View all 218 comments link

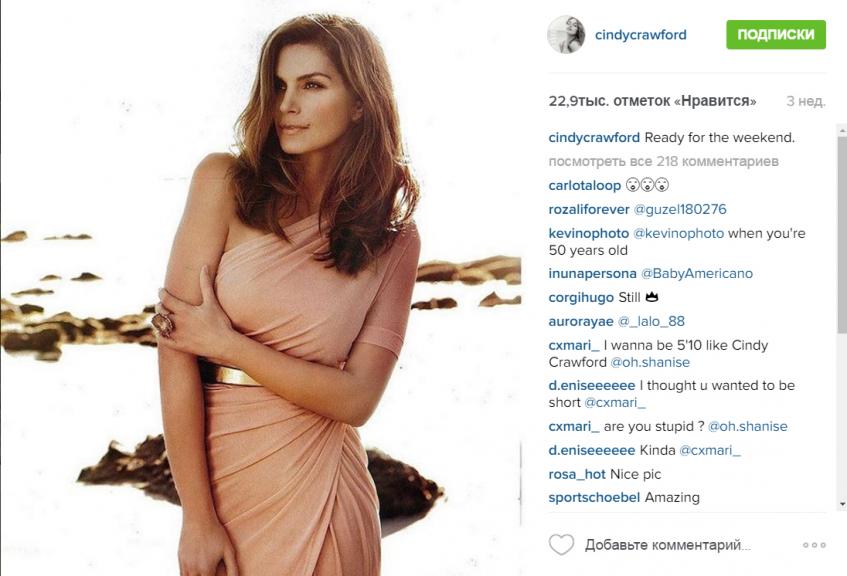pyautogui.click(x=663, y=161)
